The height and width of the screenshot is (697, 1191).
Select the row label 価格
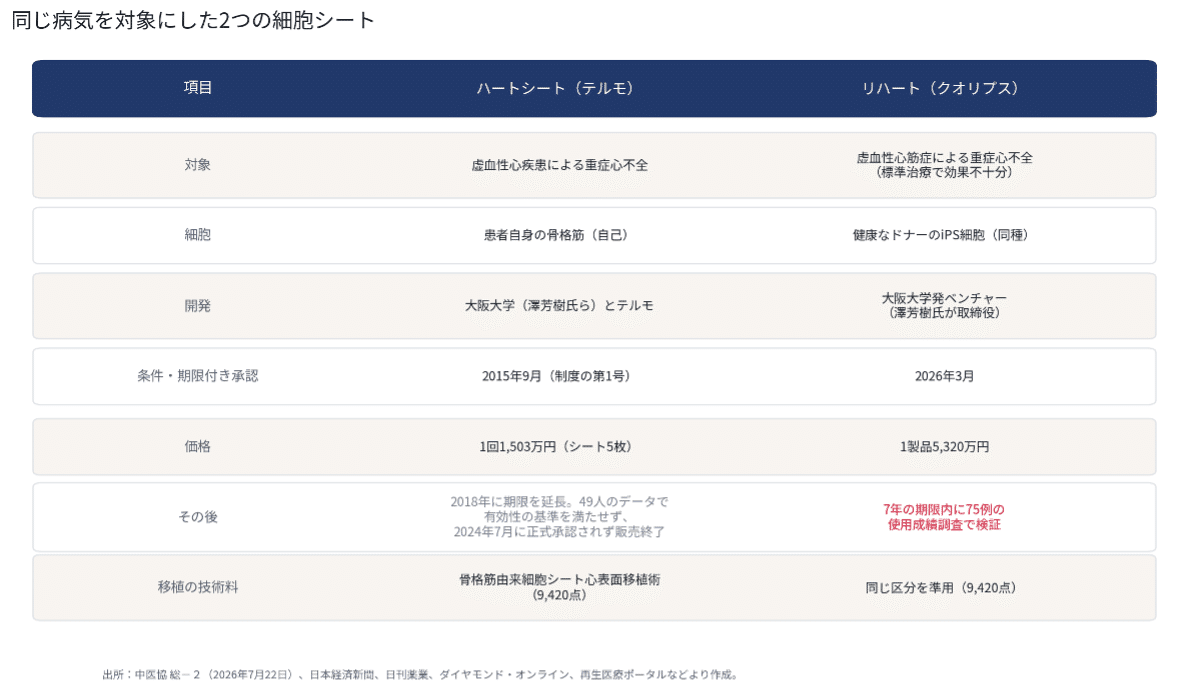[197, 446]
